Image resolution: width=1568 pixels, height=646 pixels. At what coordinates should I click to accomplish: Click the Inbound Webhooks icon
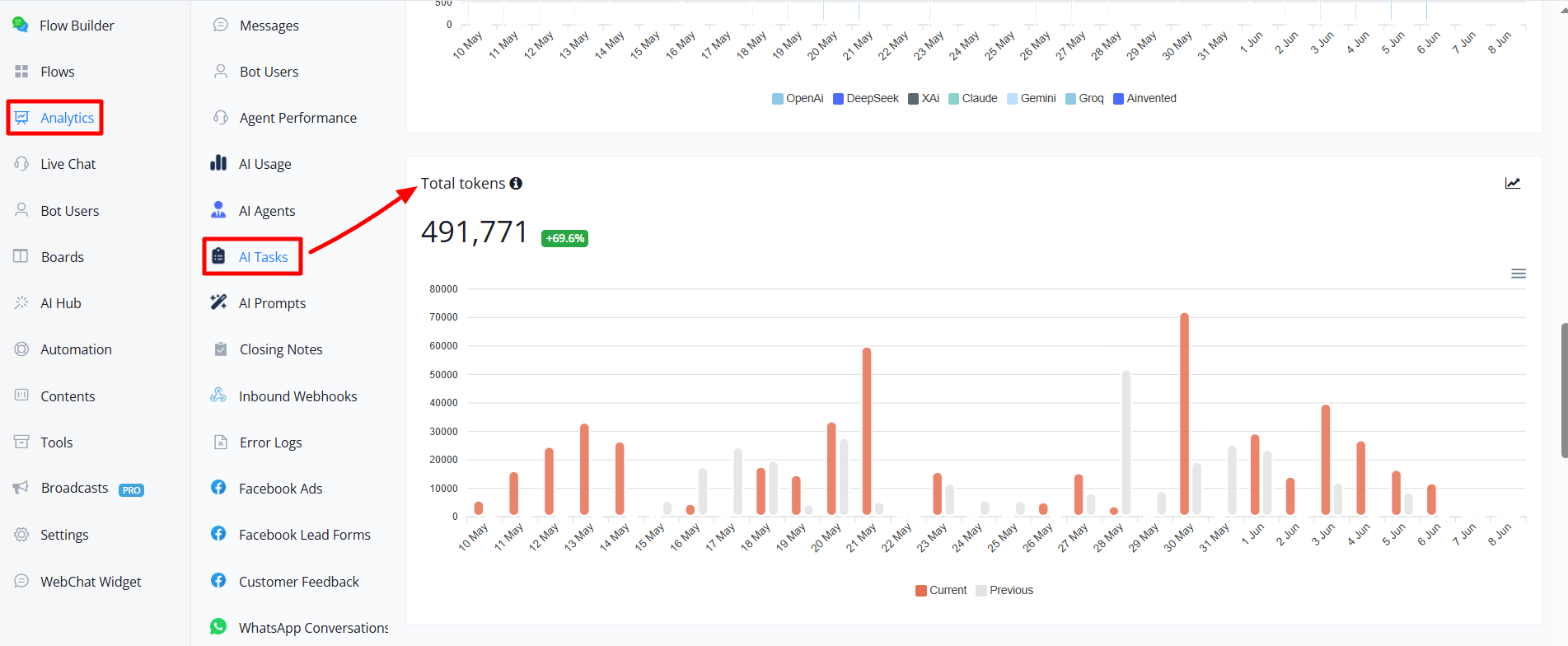click(x=218, y=396)
